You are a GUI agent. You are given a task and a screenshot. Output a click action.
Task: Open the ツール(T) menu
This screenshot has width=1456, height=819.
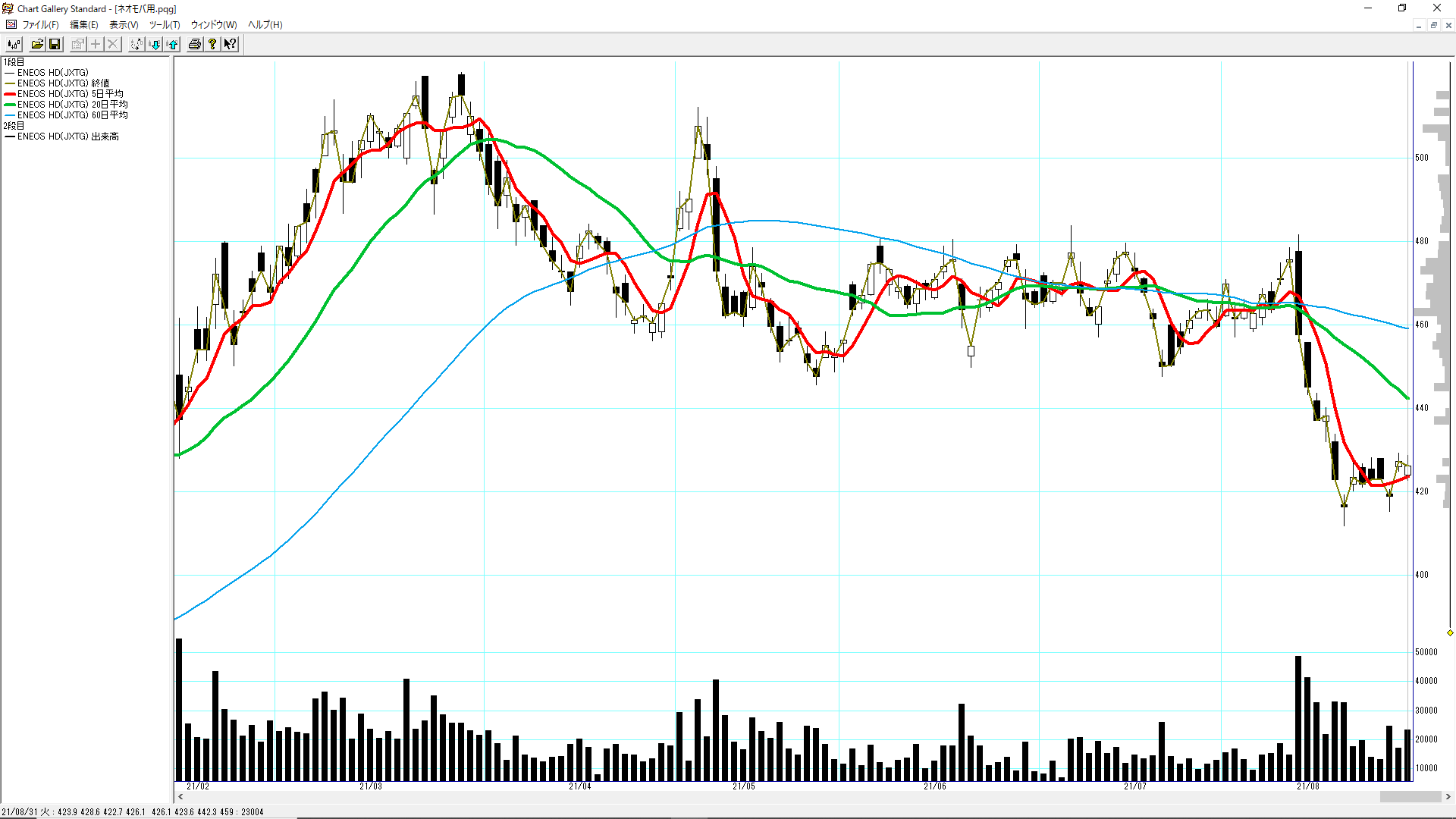[165, 25]
